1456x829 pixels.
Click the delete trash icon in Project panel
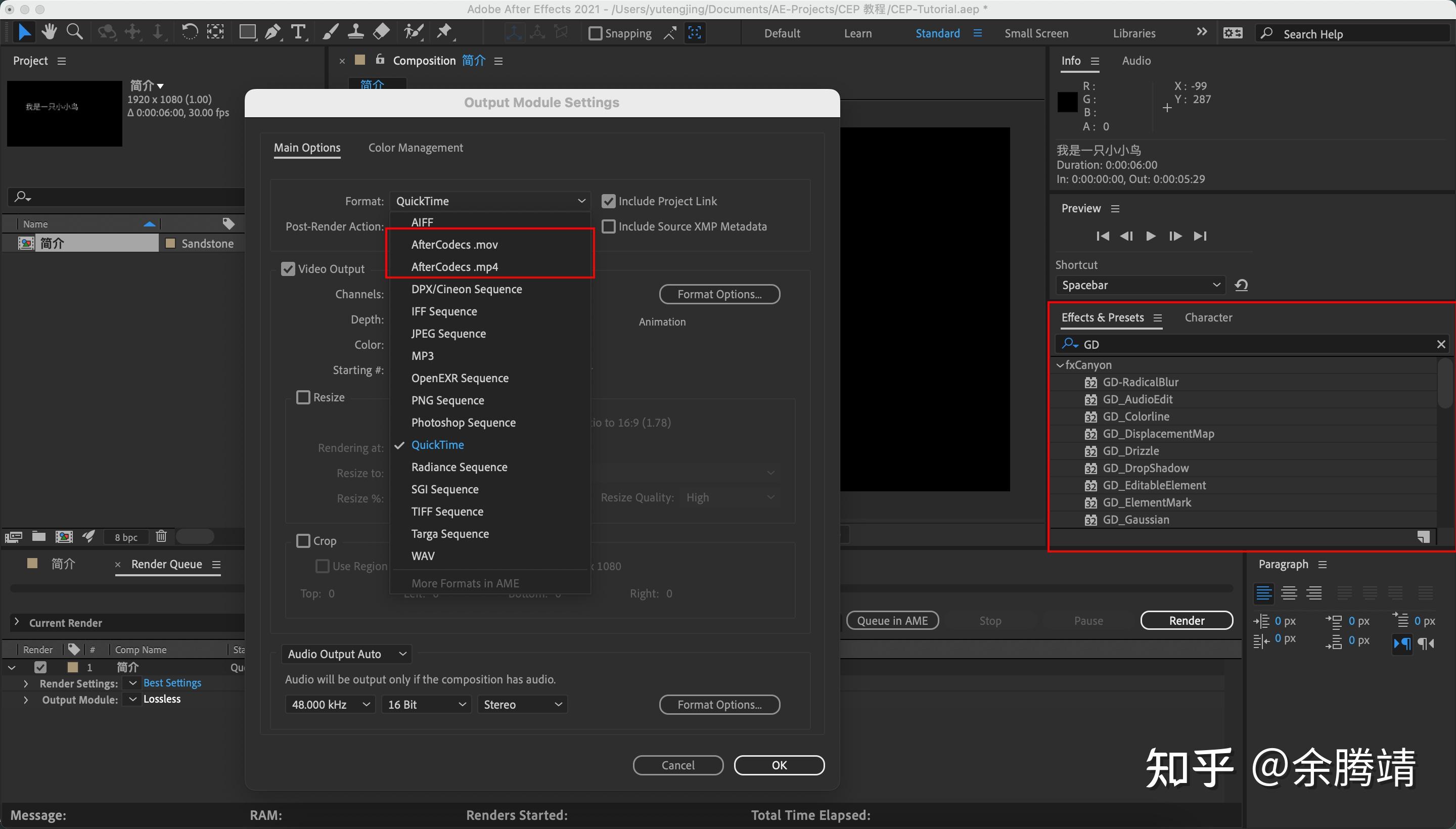click(x=162, y=536)
